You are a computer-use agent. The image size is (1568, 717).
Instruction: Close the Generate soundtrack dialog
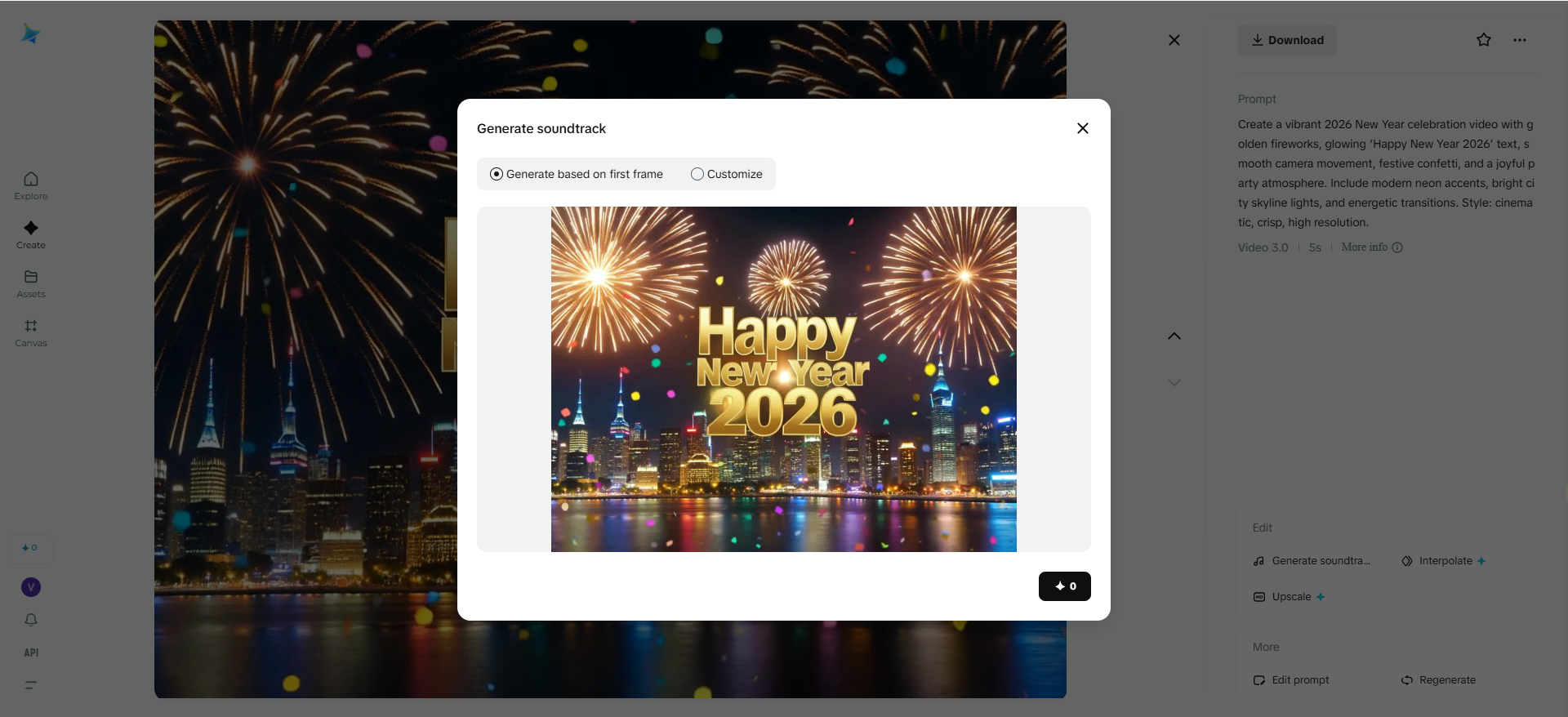pyautogui.click(x=1083, y=128)
